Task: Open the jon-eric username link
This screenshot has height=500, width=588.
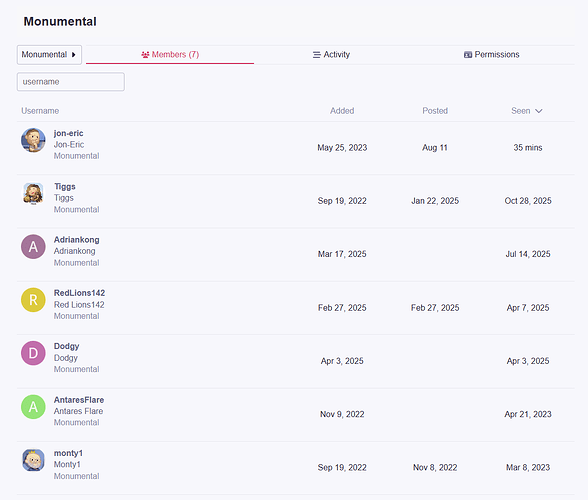Action: click(68, 133)
